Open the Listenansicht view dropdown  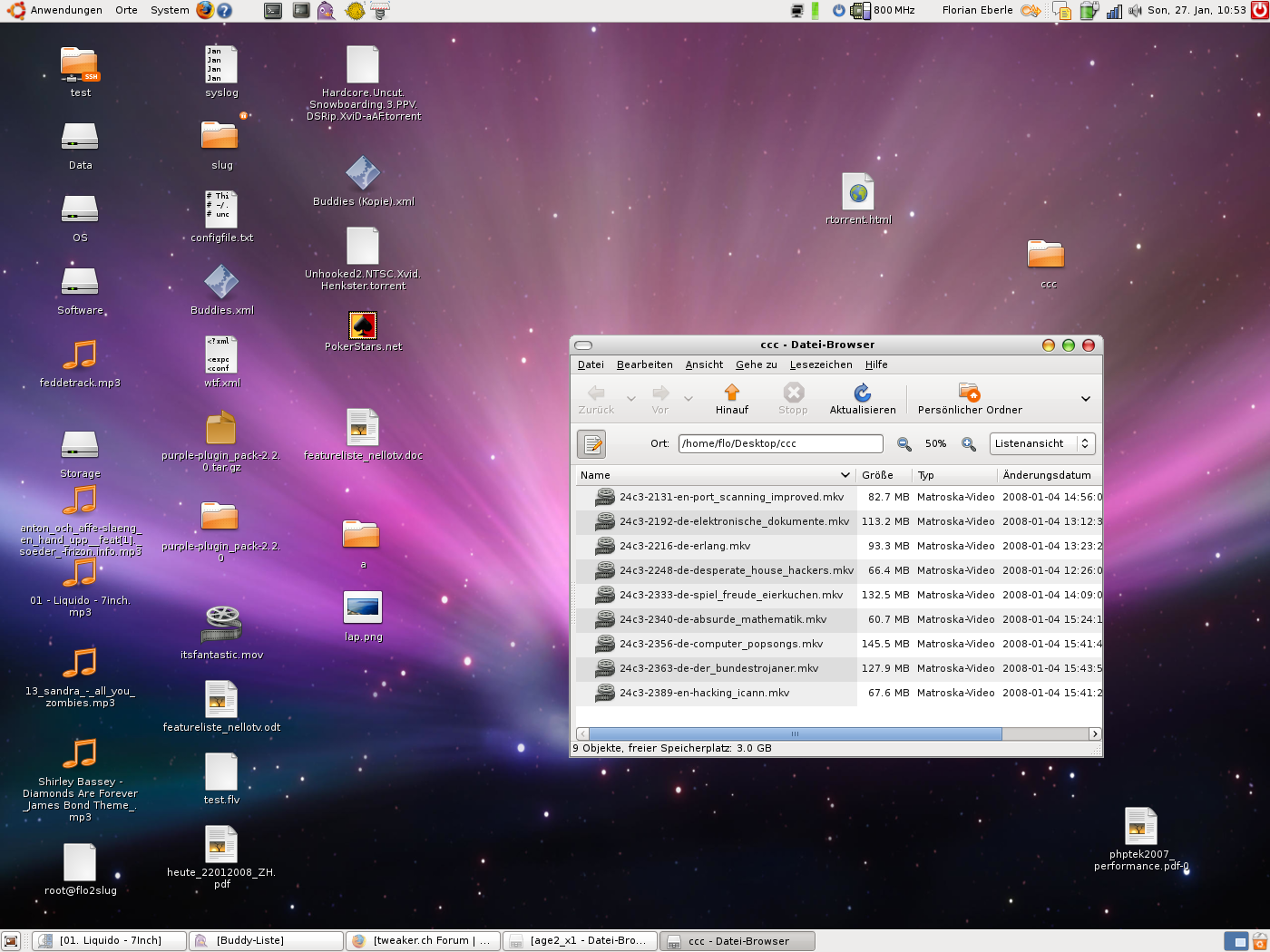1042,443
